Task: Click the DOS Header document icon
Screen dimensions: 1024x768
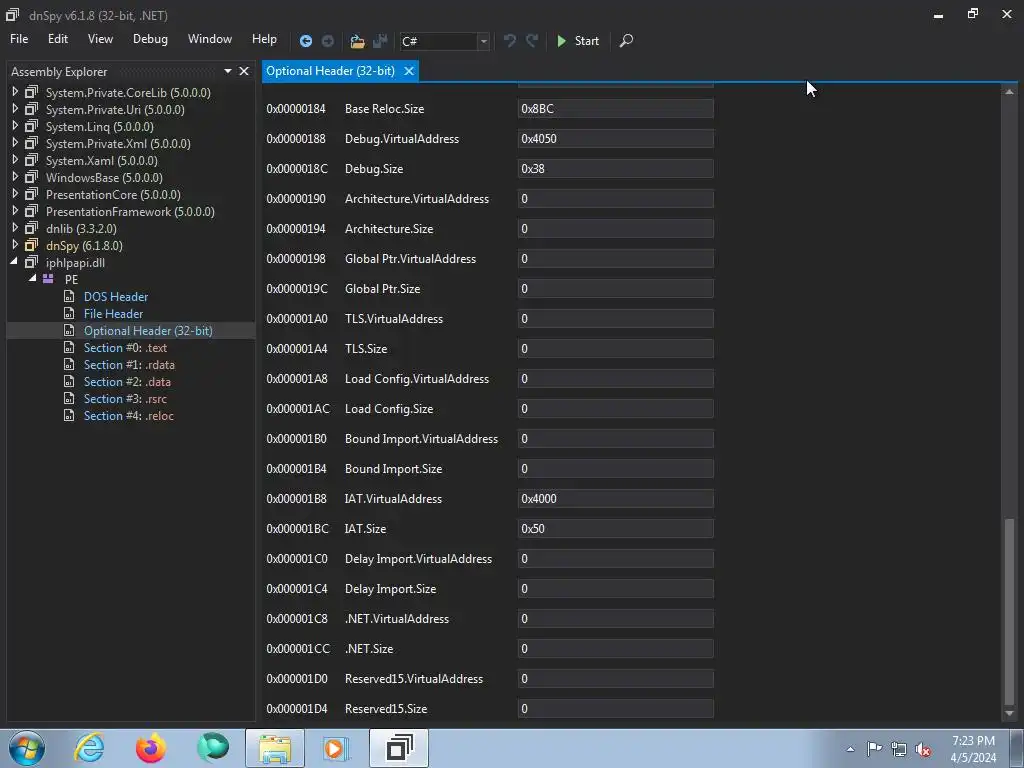Action: (69, 296)
